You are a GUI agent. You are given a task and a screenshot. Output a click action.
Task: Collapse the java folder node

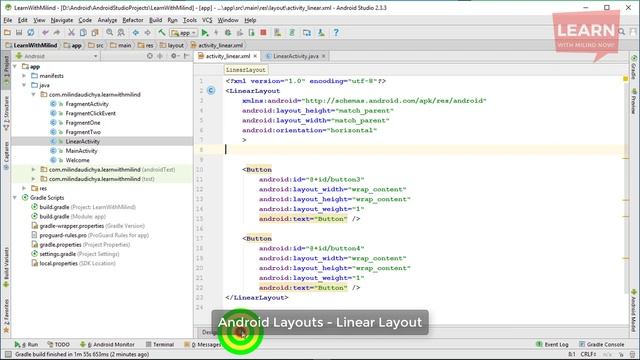[24, 85]
